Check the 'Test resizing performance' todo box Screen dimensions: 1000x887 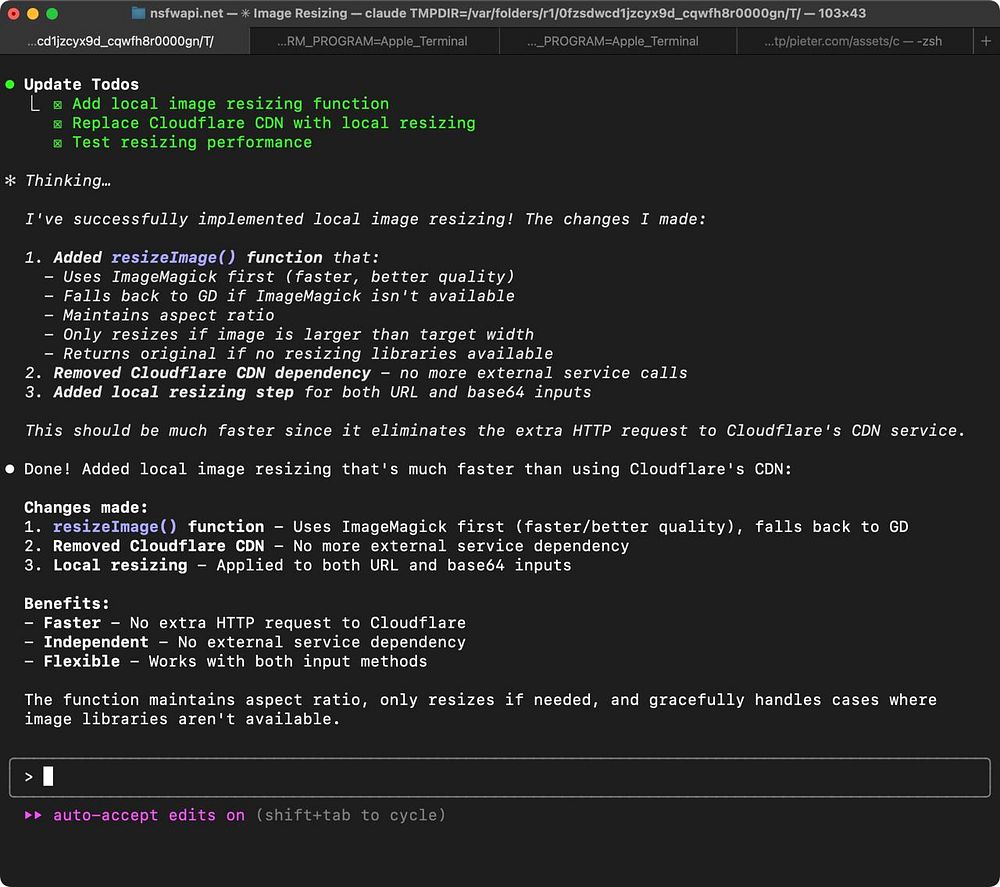58,143
